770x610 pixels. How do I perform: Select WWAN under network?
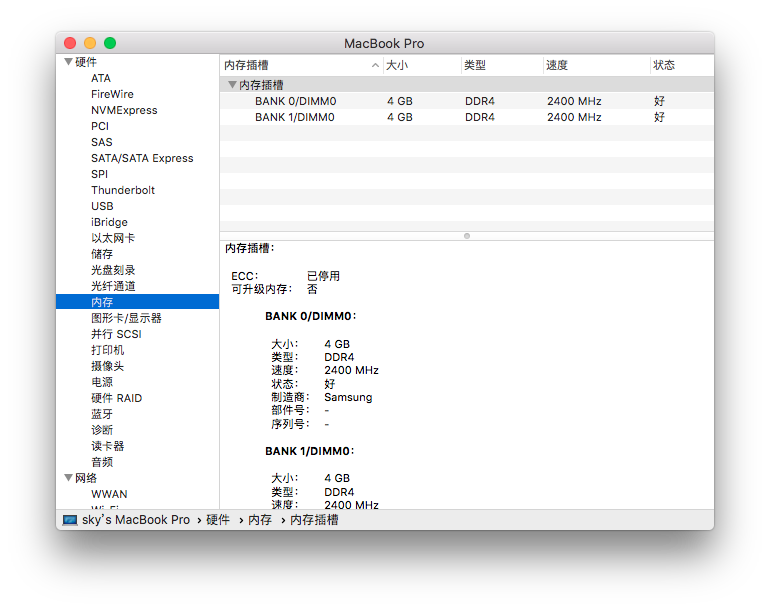coord(109,494)
